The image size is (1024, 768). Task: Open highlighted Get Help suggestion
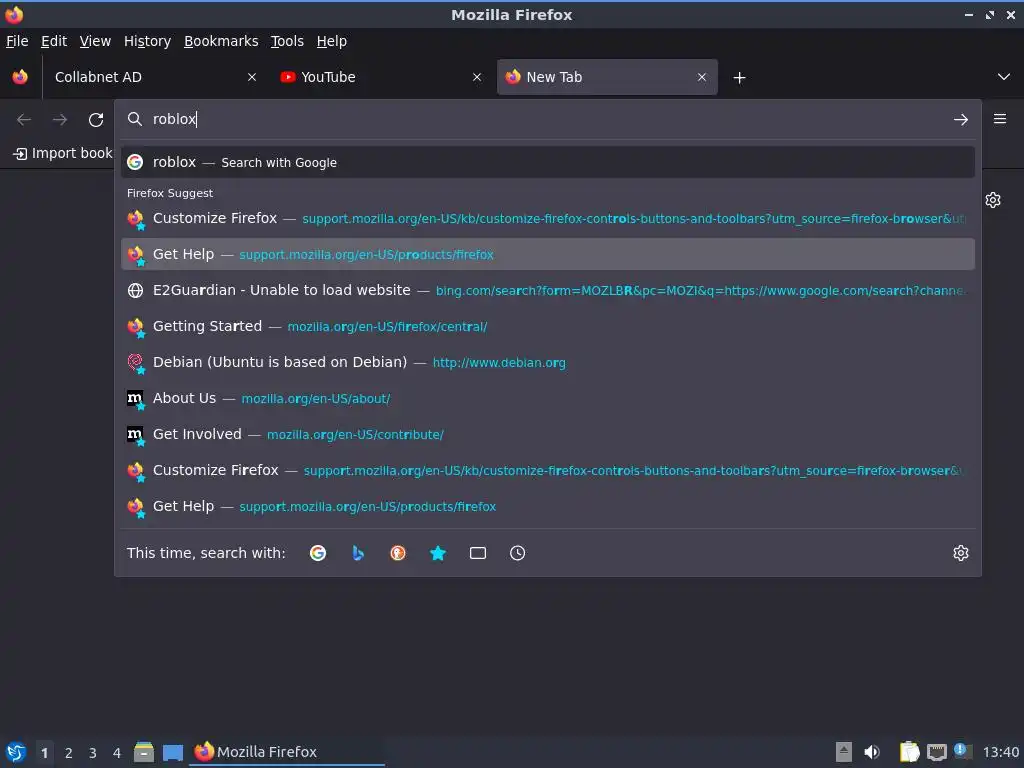click(x=547, y=254)
